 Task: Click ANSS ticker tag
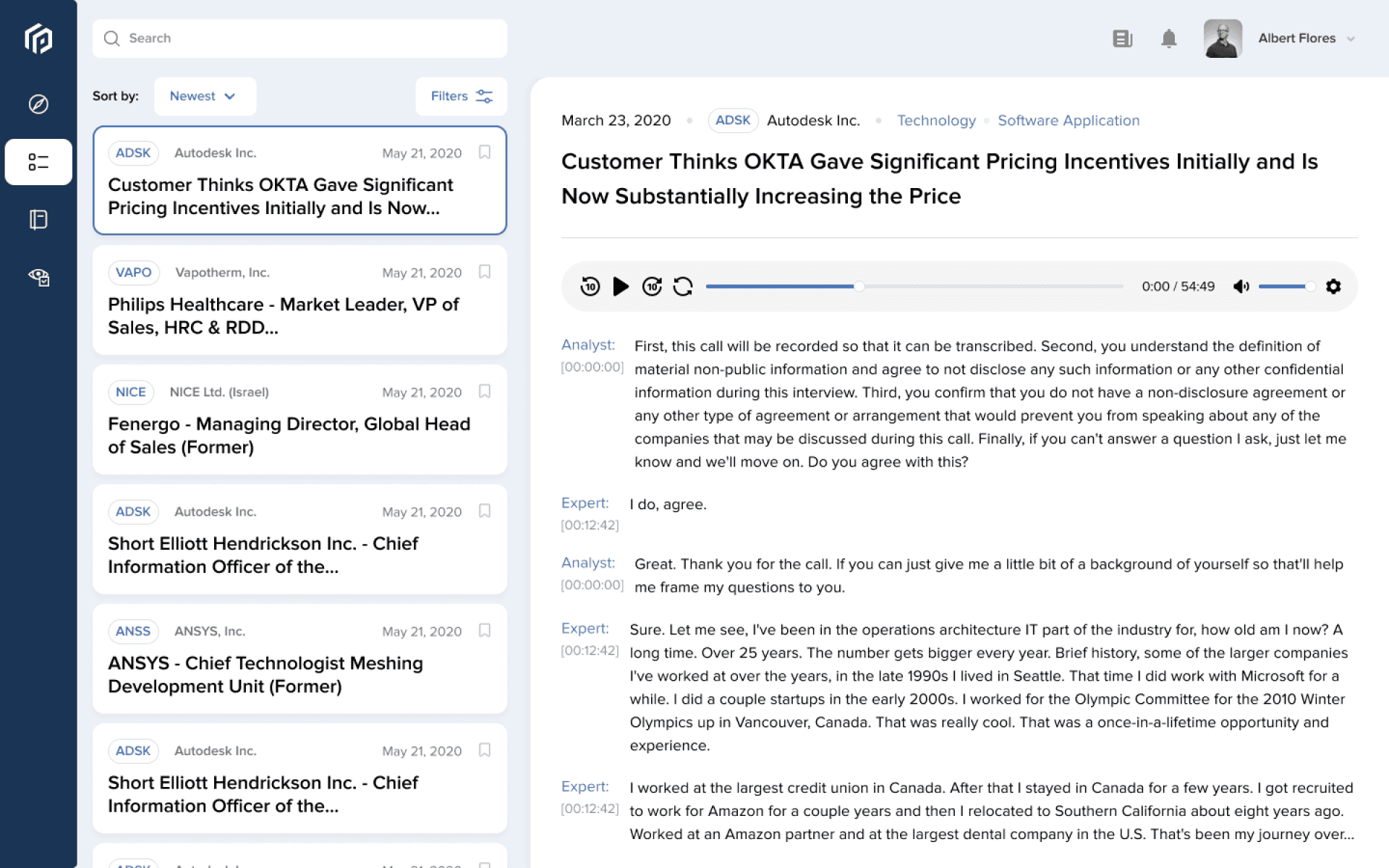133,631
